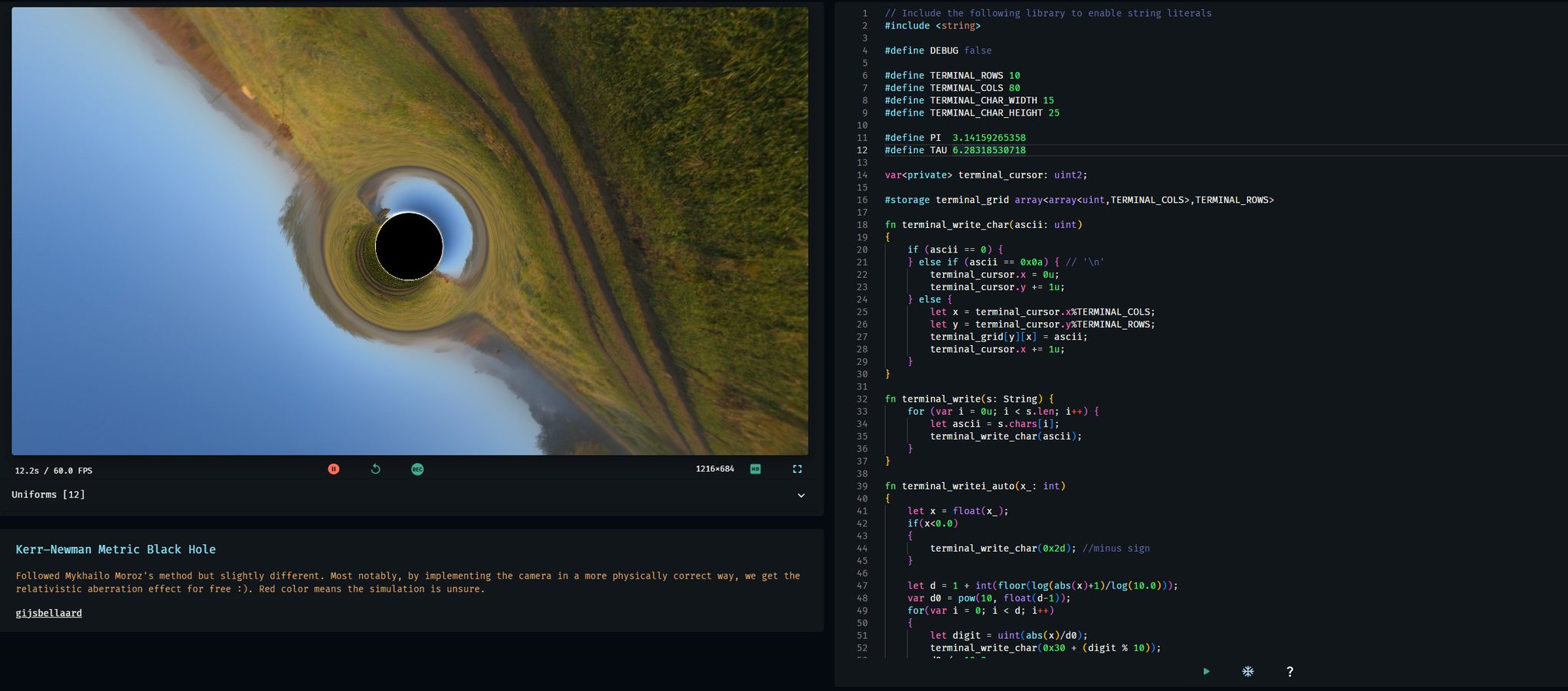
Task: Place cursor on '#include <string>' line
Action: point(933,26)
